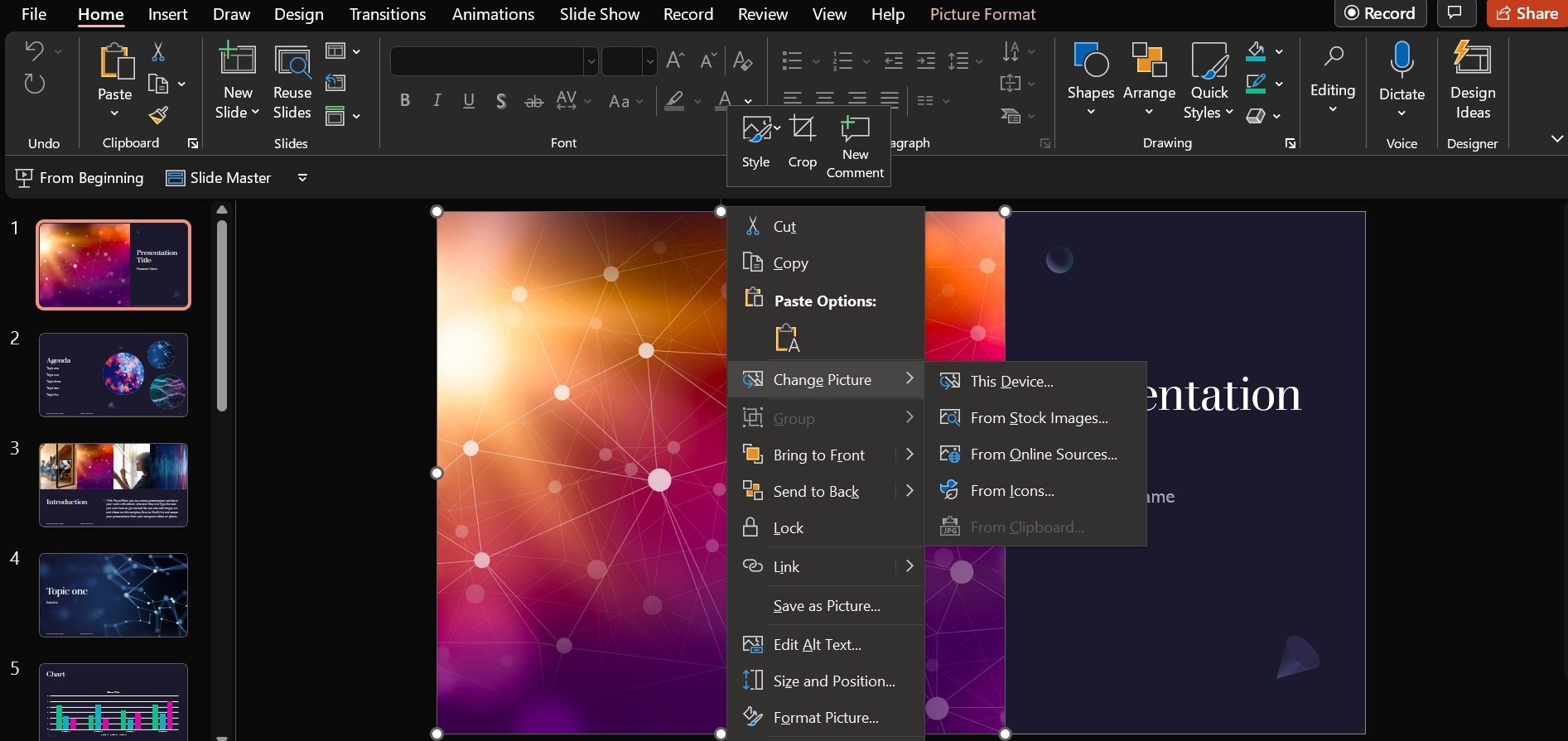Click the Editing search icon

point(1333,57)
